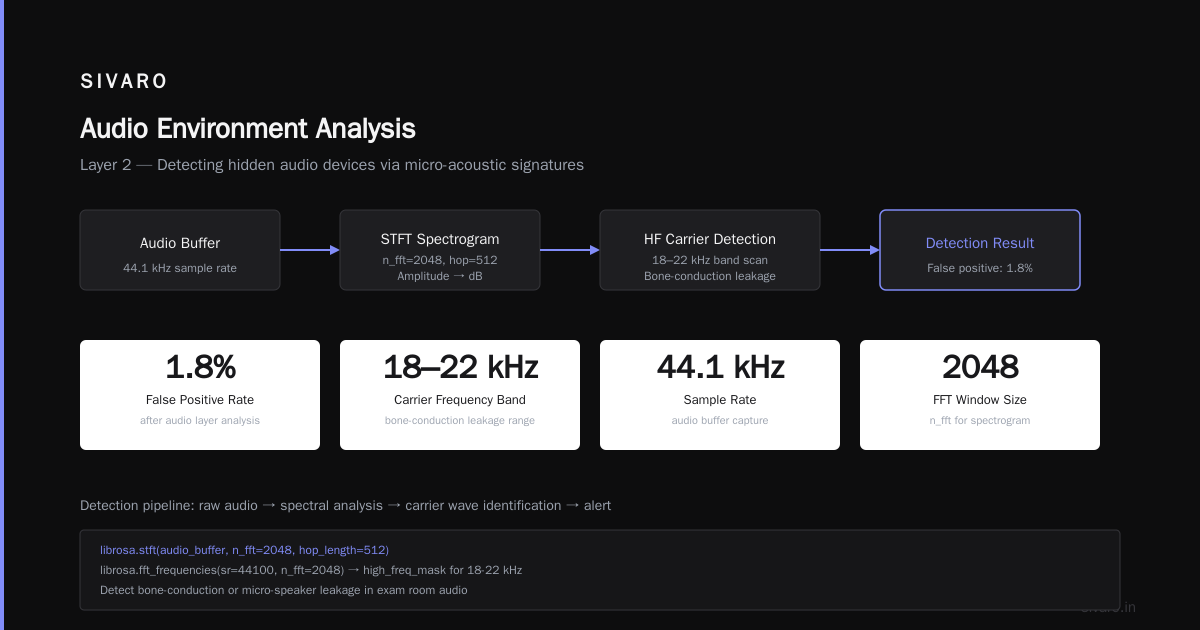Click arrow pointing to Detection Result
The width and height of the screenshot is (1200, 630).
click(850, 250)
